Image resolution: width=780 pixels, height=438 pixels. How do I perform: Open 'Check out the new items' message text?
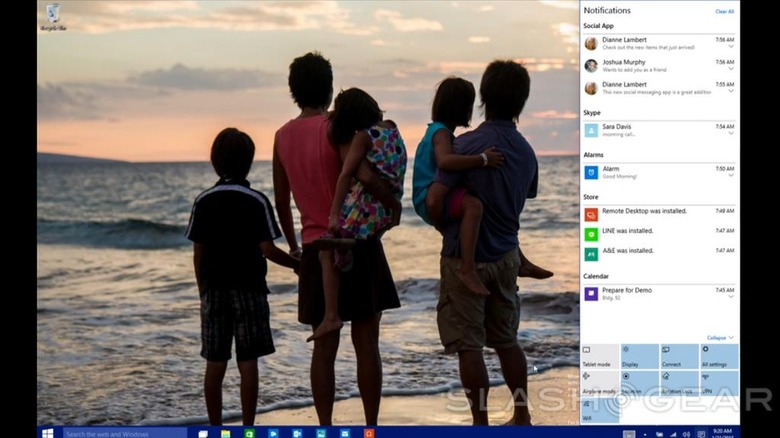pos(649,47)
